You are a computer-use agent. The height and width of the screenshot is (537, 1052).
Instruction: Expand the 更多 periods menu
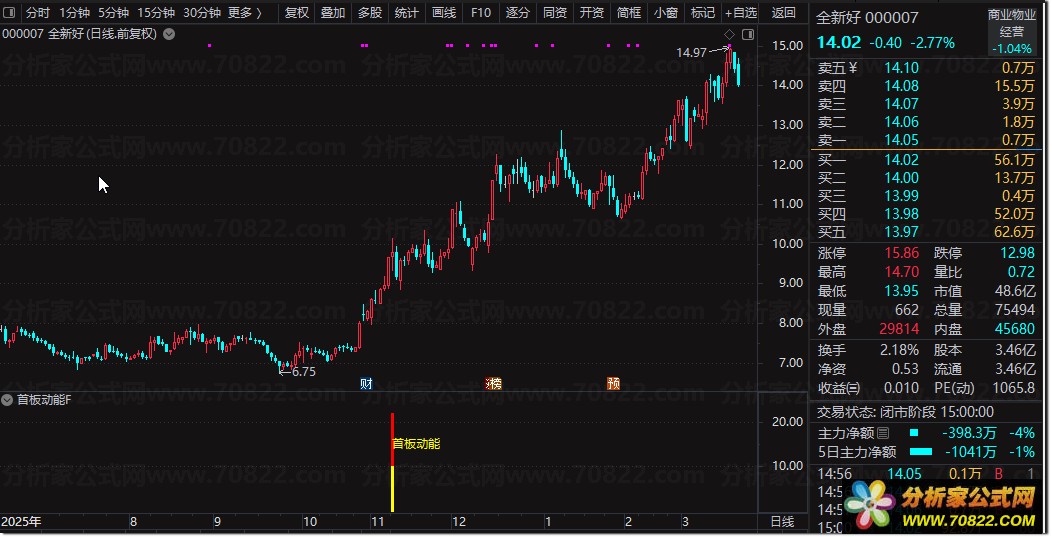coord(244,13)
